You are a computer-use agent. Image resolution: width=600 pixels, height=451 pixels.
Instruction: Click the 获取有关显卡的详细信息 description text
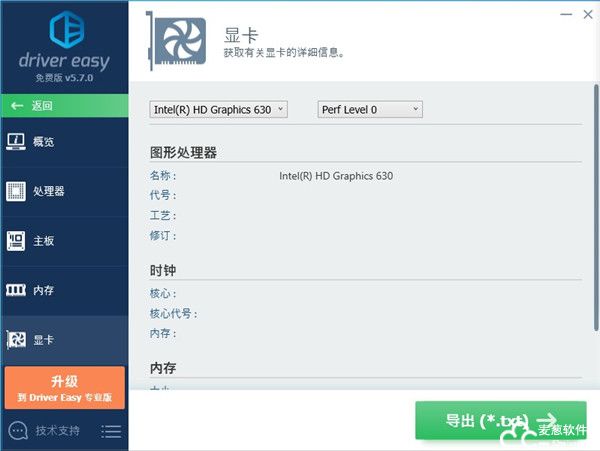pos(284,52)
